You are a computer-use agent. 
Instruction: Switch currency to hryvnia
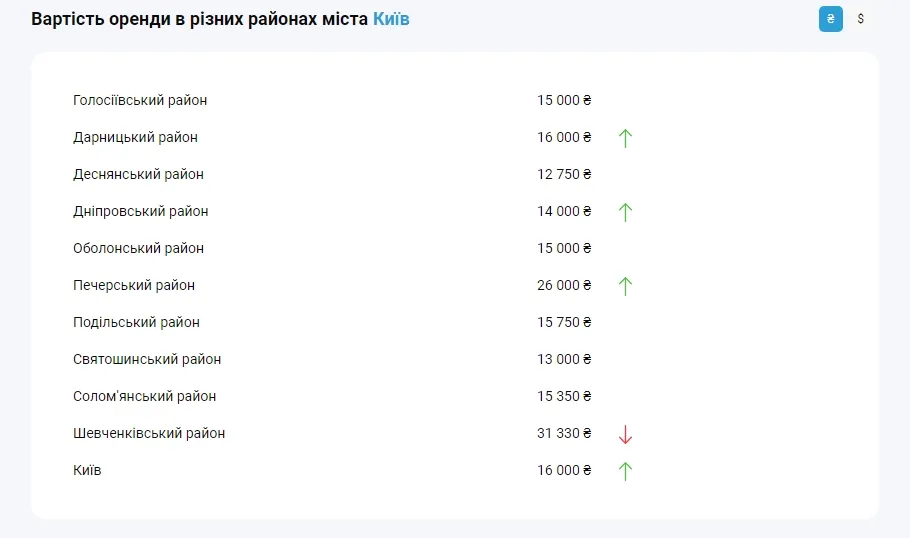click(830, 19)
